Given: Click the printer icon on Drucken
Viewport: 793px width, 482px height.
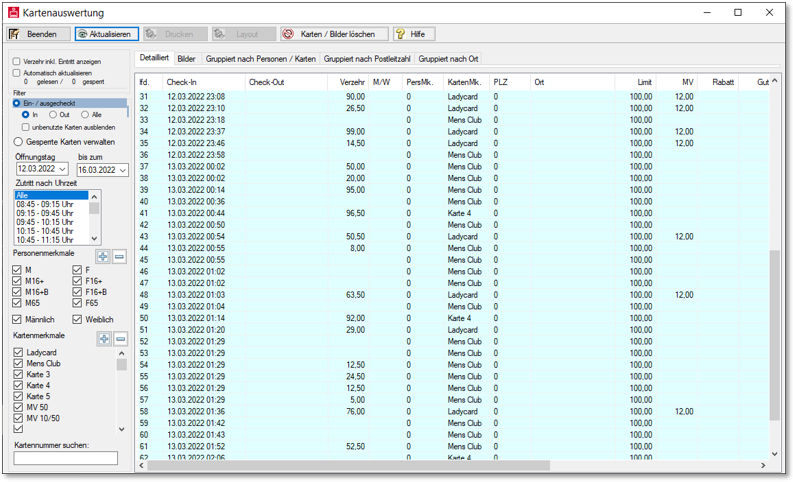Looking at the screenshot, I should point(151,34).
